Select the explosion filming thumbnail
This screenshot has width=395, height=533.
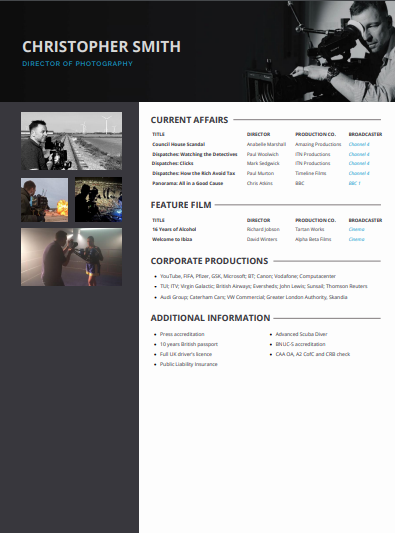[x=45, y=200]
